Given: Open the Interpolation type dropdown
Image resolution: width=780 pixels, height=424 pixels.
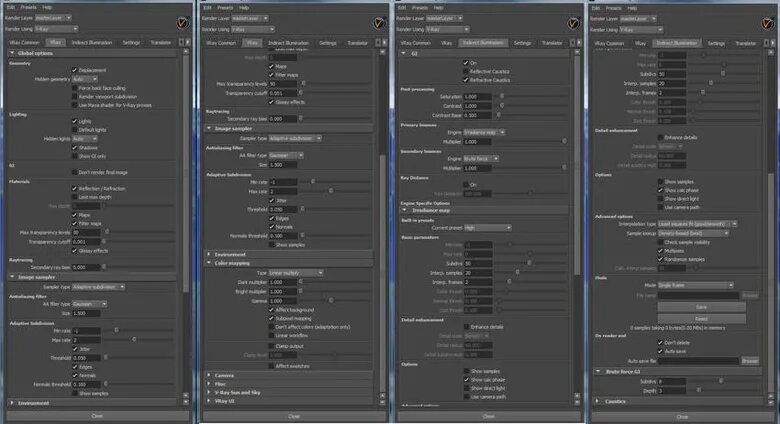Looking at the screenshot, I should (x=697, y=224).
